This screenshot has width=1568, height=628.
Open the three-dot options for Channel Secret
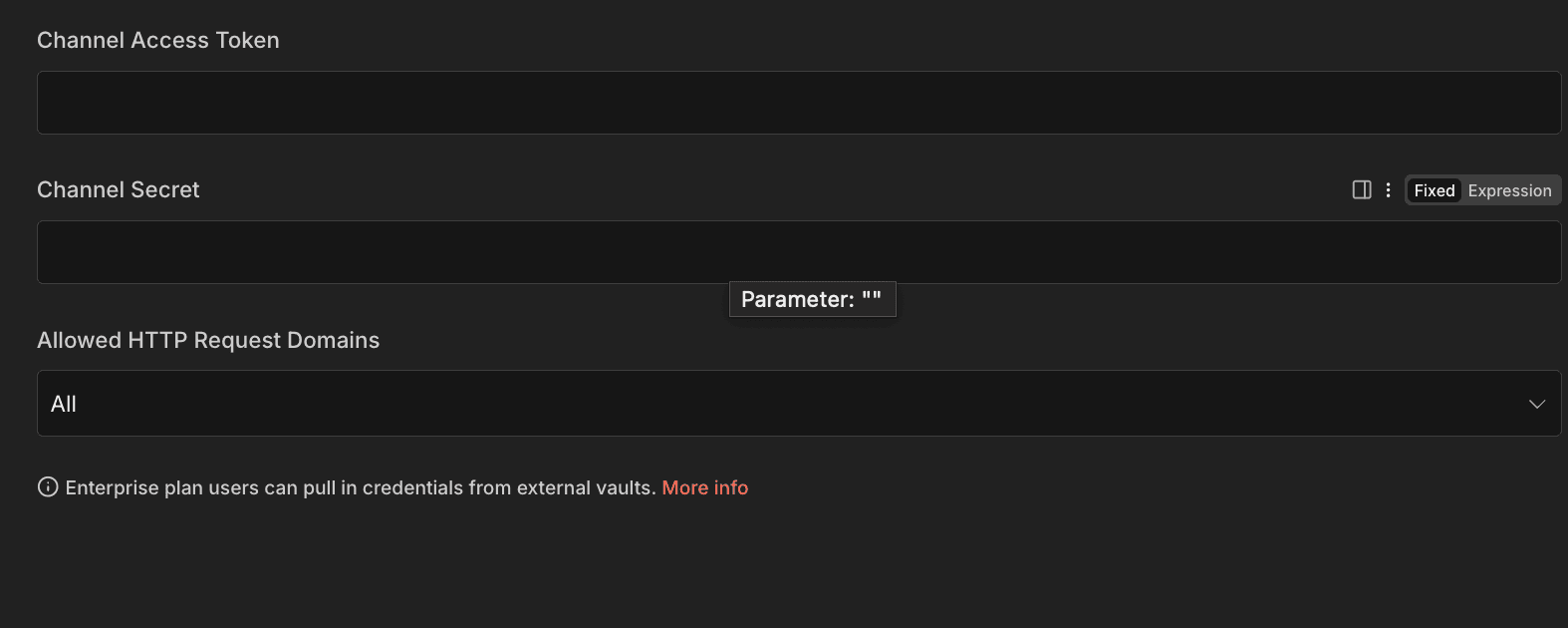point(1388,189)
